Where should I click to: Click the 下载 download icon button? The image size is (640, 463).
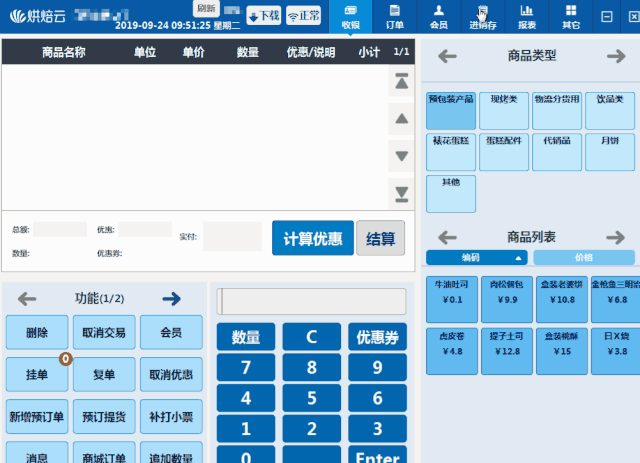(x=263, y=16)
